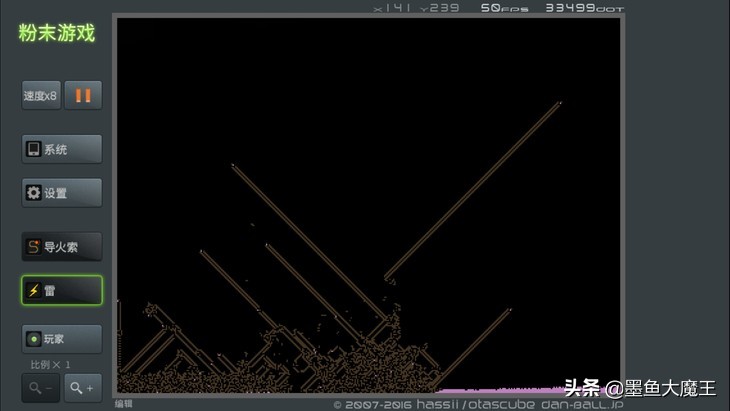Click the hassii/otascube dan-ball.jp credit link
The image size is (730, 411).
pos(478,405)
